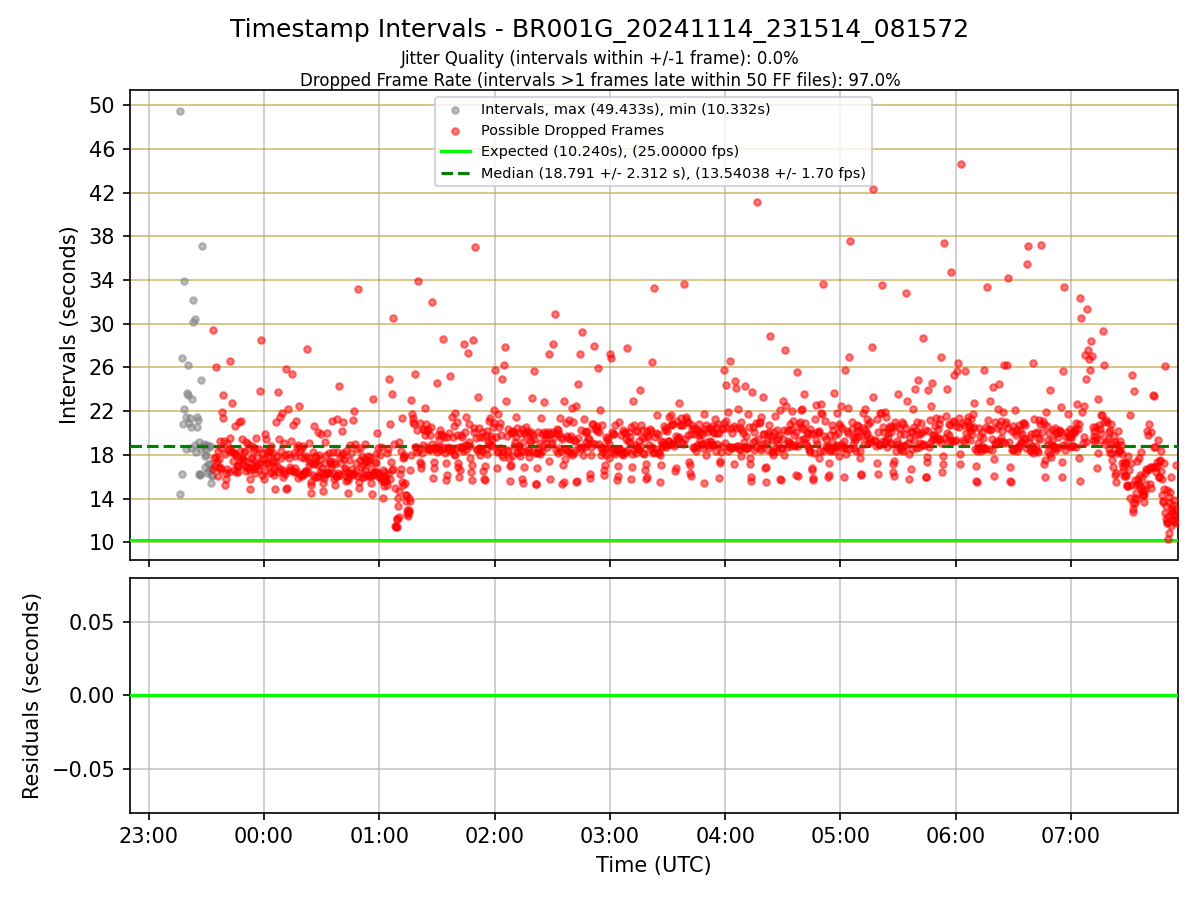
Task: Click the '−0.05' residuals tick label
Action: [84, 769]
